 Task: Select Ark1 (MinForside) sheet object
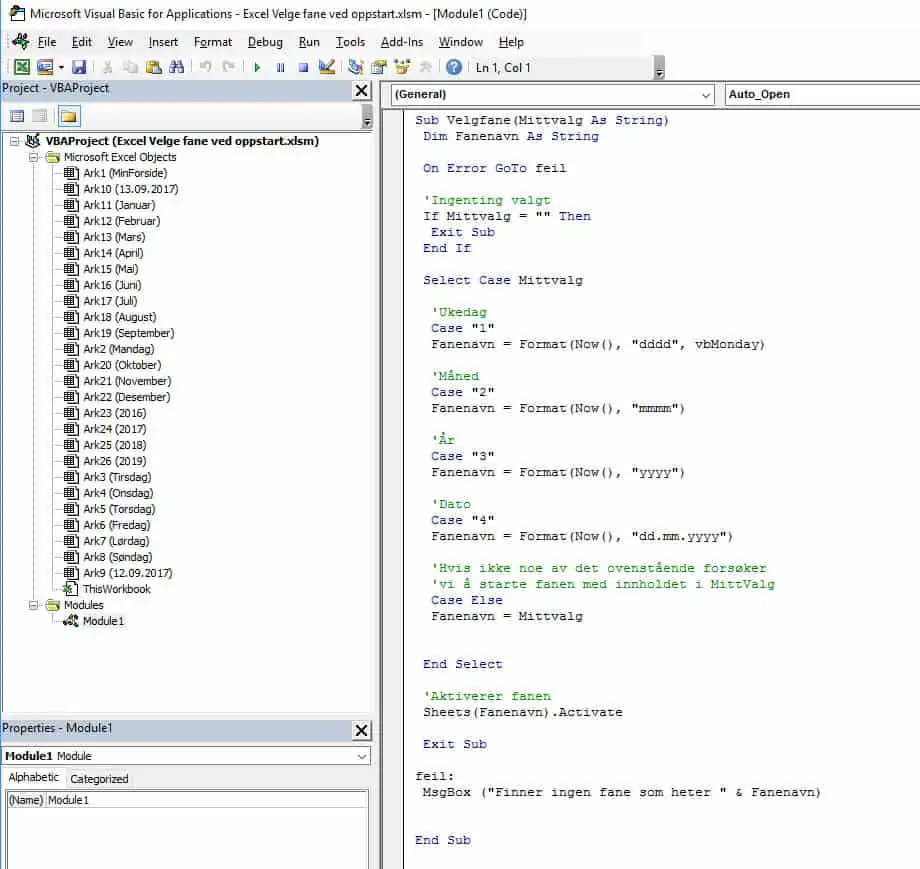point(125,173)
